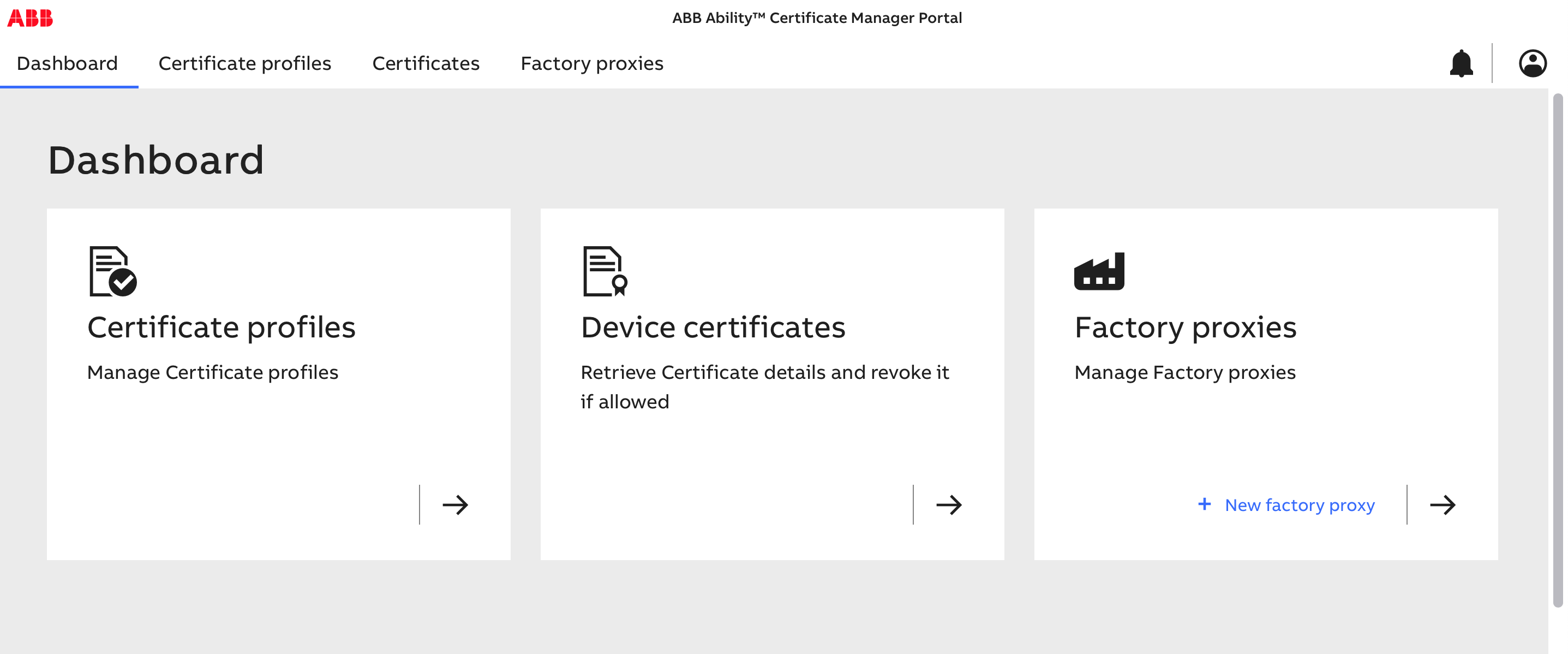Click the Certificate profiles card heading
This screenshot has width=1568, height=654.
pos(221,328)
